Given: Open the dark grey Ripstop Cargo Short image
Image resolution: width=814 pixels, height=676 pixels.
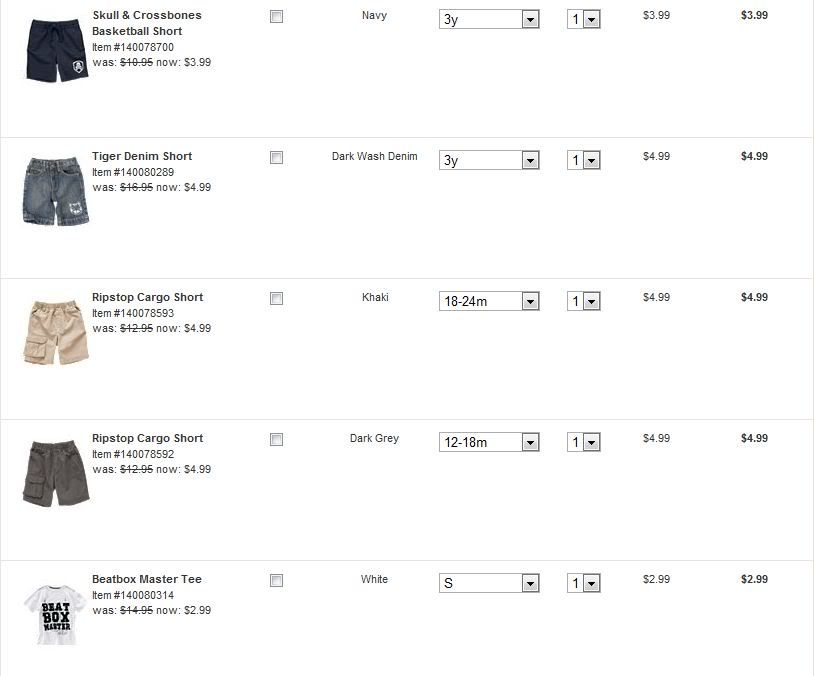Looking at the screenshot, I should click(x=55, y=472).
